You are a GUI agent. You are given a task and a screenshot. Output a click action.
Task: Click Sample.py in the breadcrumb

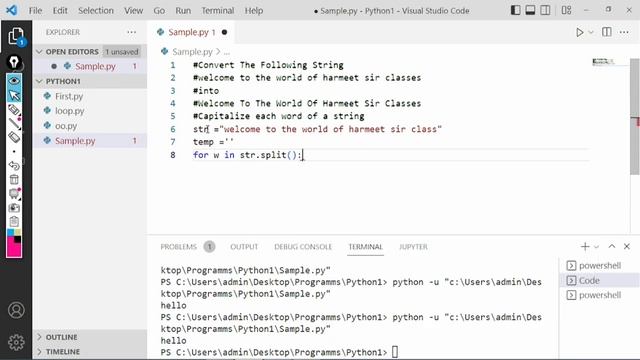192,52
